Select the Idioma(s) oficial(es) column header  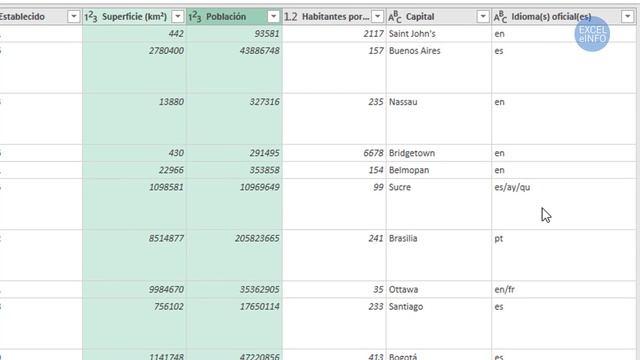click(x=564, y=17)
